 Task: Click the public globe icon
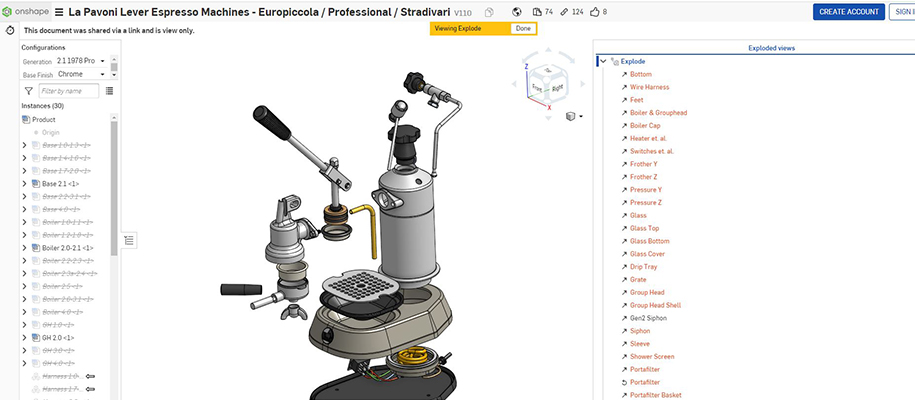pyautogui.click(x=516, y=12)
